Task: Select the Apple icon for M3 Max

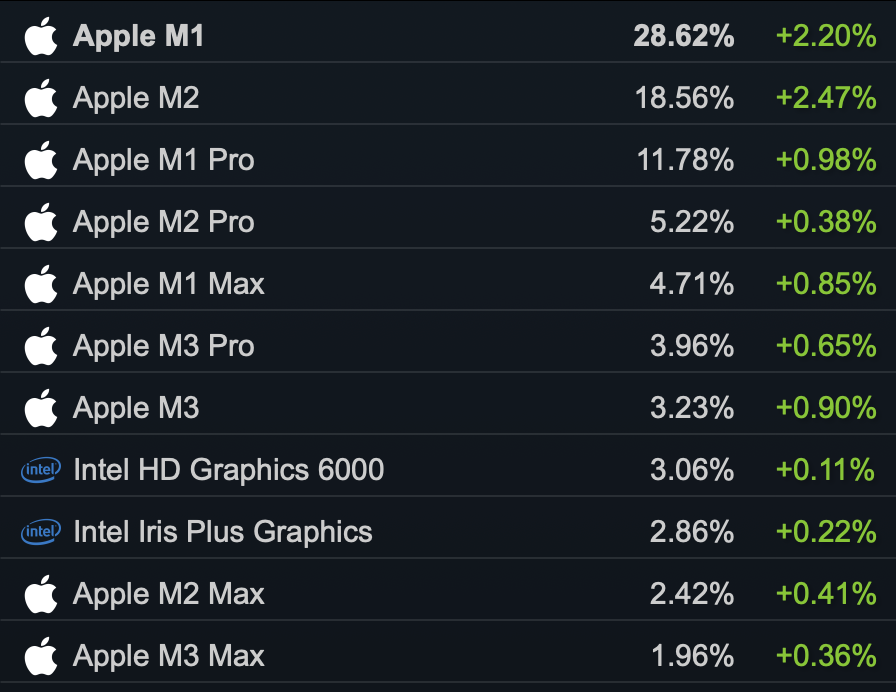Action: 41,656
